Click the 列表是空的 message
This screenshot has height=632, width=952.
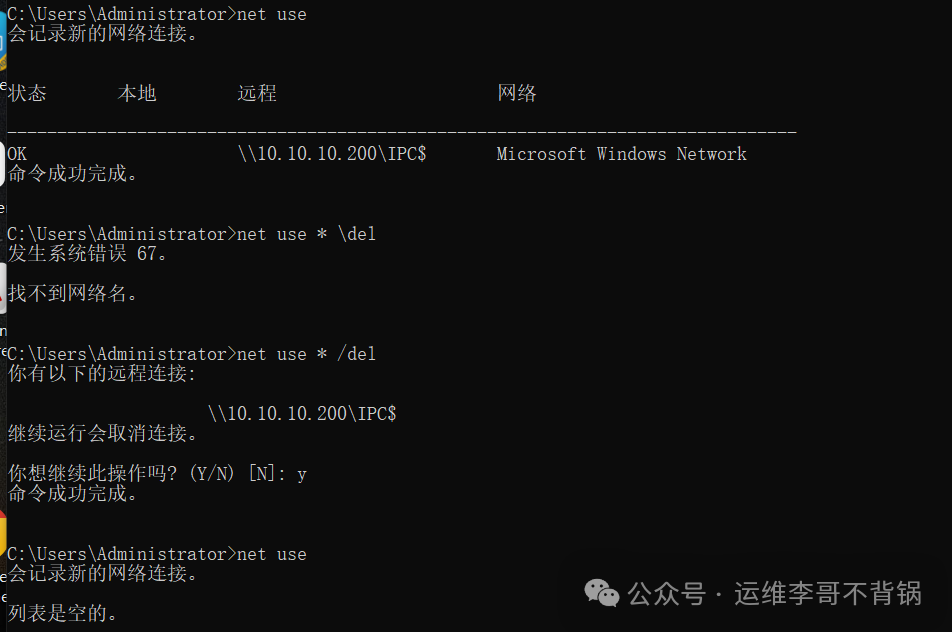(63, 613)
